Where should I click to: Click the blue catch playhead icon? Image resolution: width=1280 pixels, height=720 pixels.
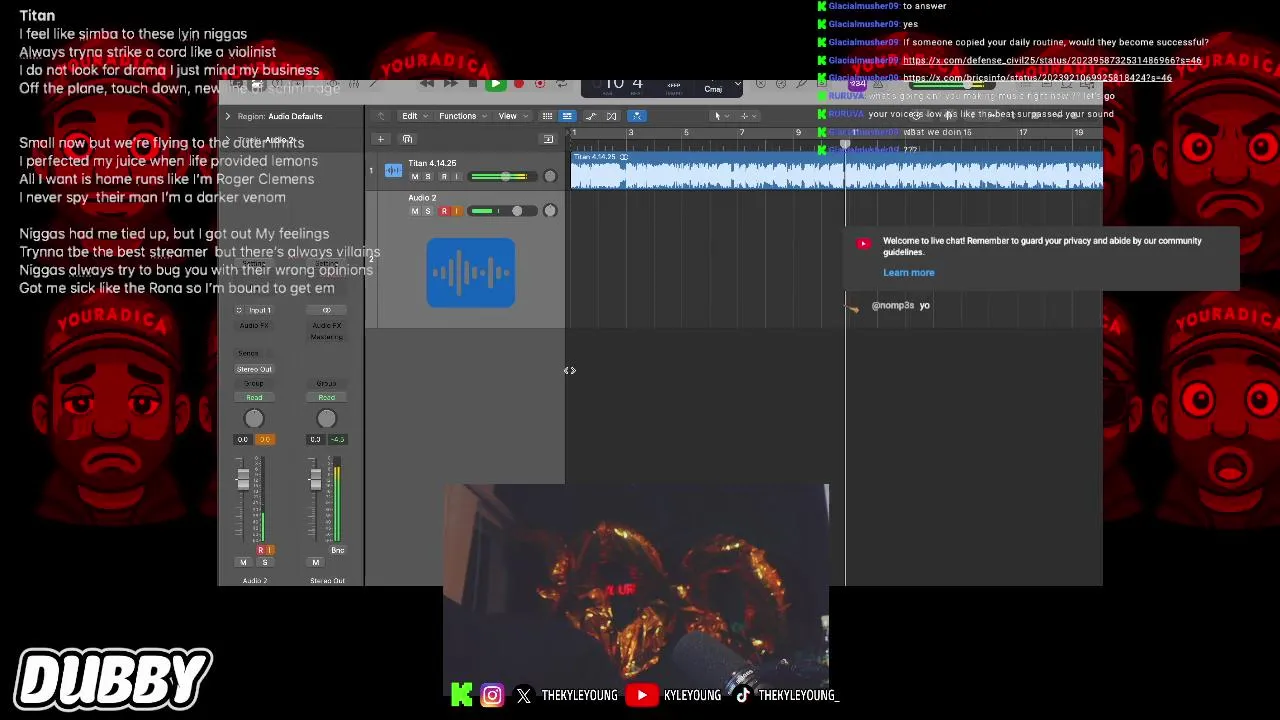636,116
